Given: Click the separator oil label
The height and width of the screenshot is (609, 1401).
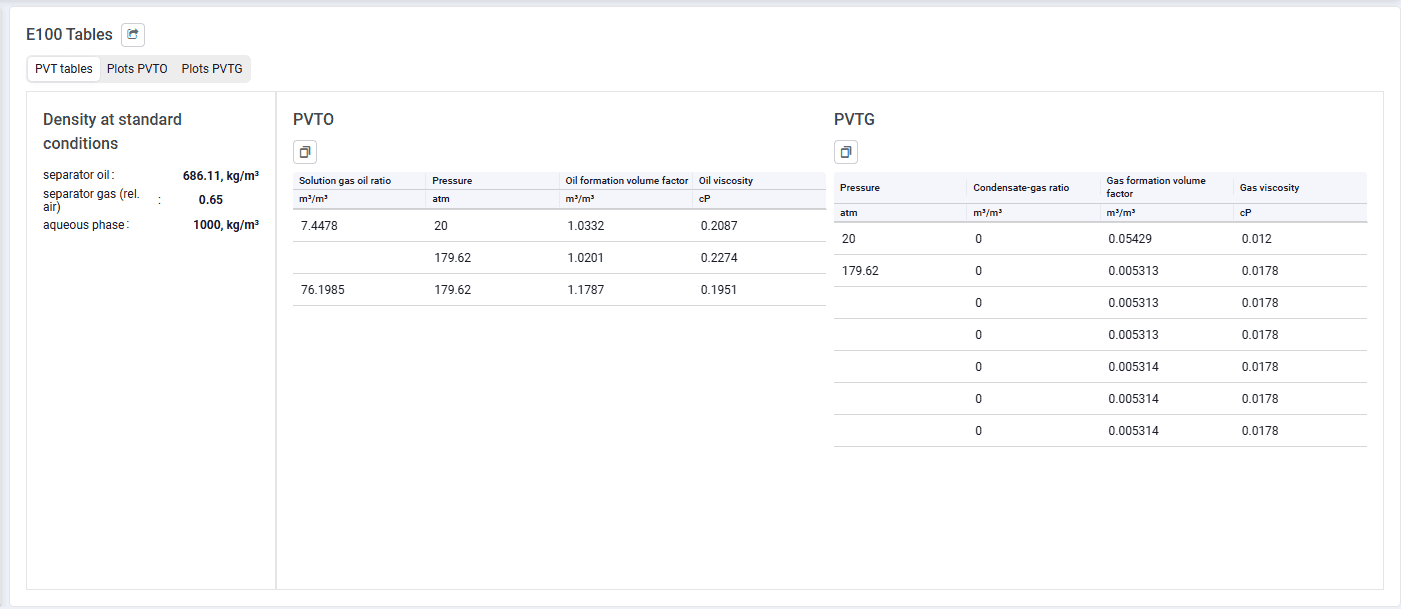Looking at the screenshot, I should click(77, 175).
